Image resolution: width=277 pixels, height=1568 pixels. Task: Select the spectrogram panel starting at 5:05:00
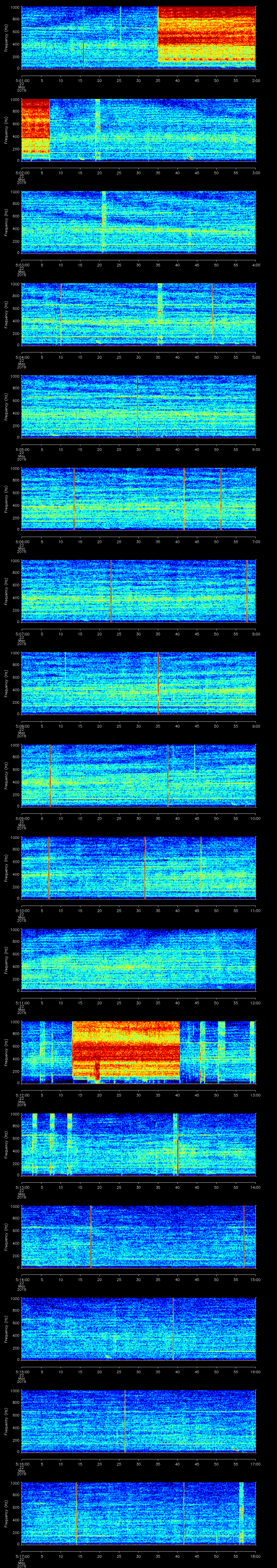(x=138, y=407)
